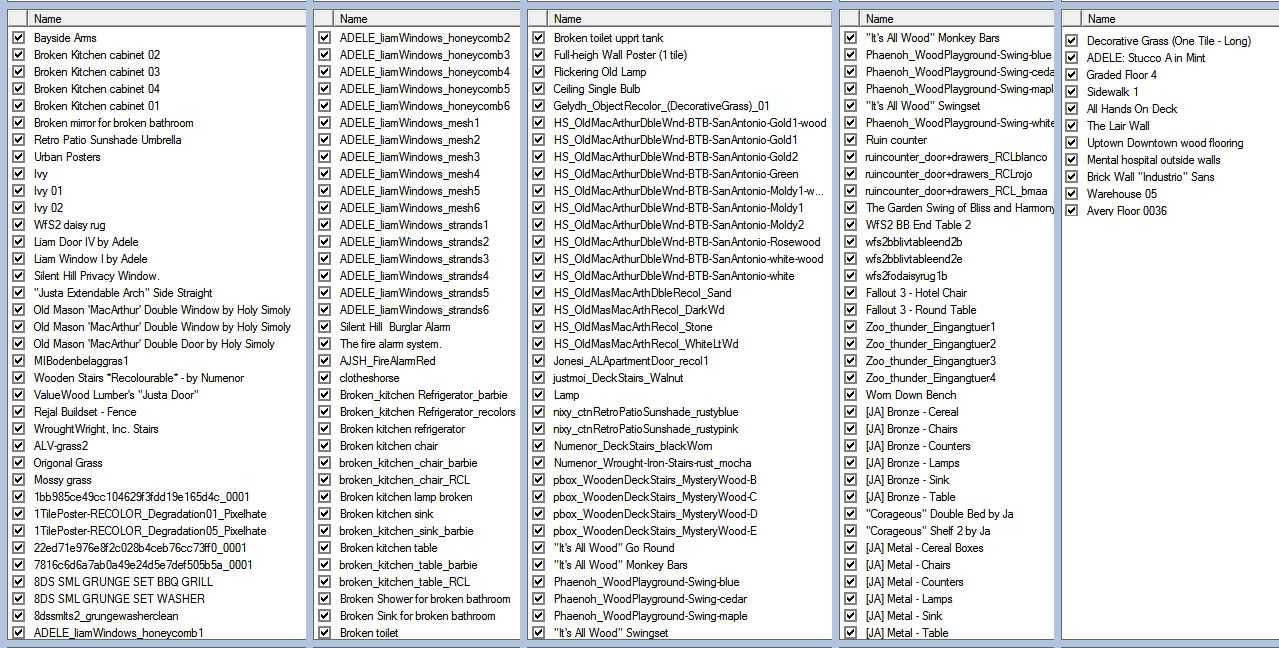Select the Origonal Grass entry
The width and height of the screenshot is (1279, 648).
(68, 463)
